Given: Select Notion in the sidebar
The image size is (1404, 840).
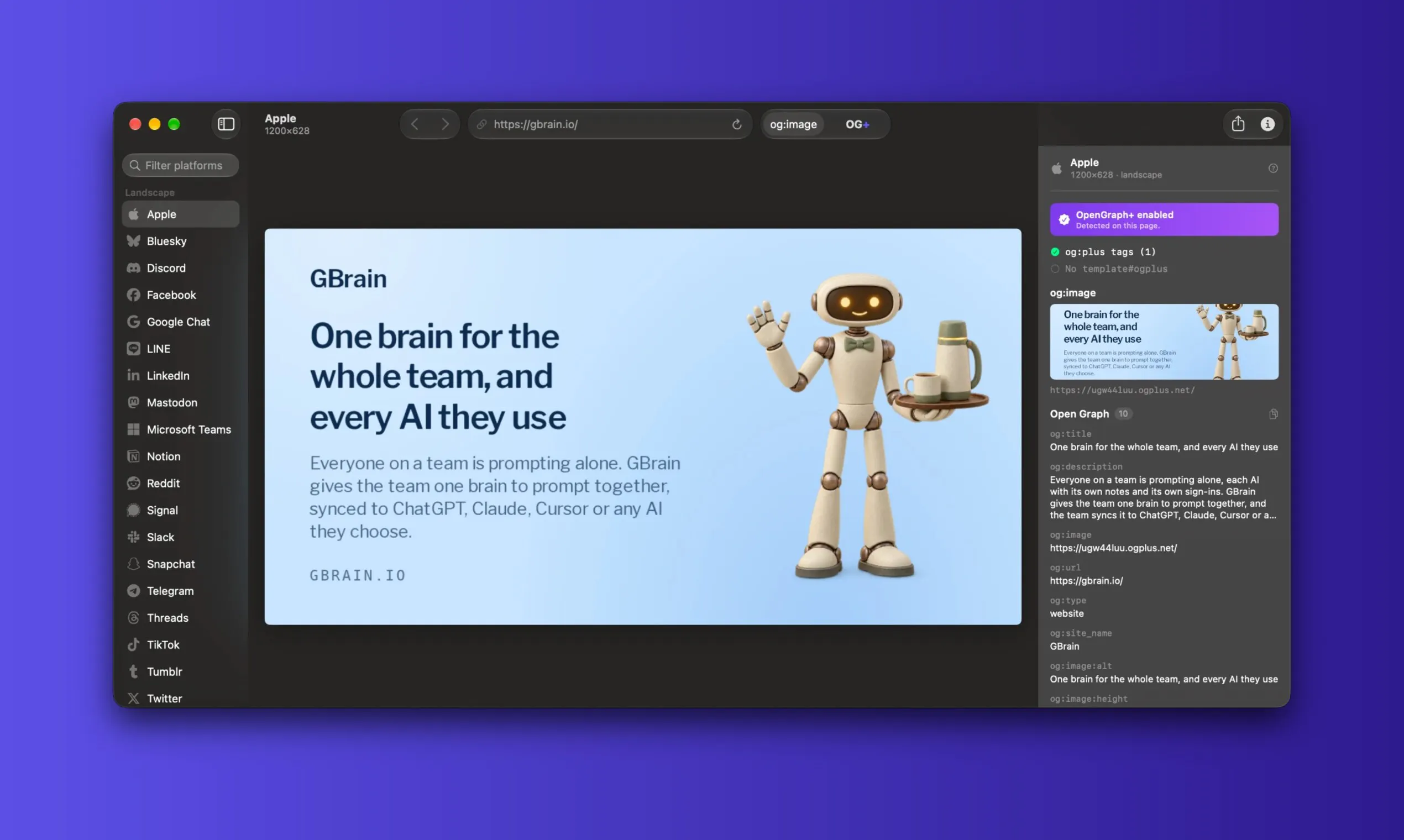Looking at the screenshot, I should click(181, 456).
